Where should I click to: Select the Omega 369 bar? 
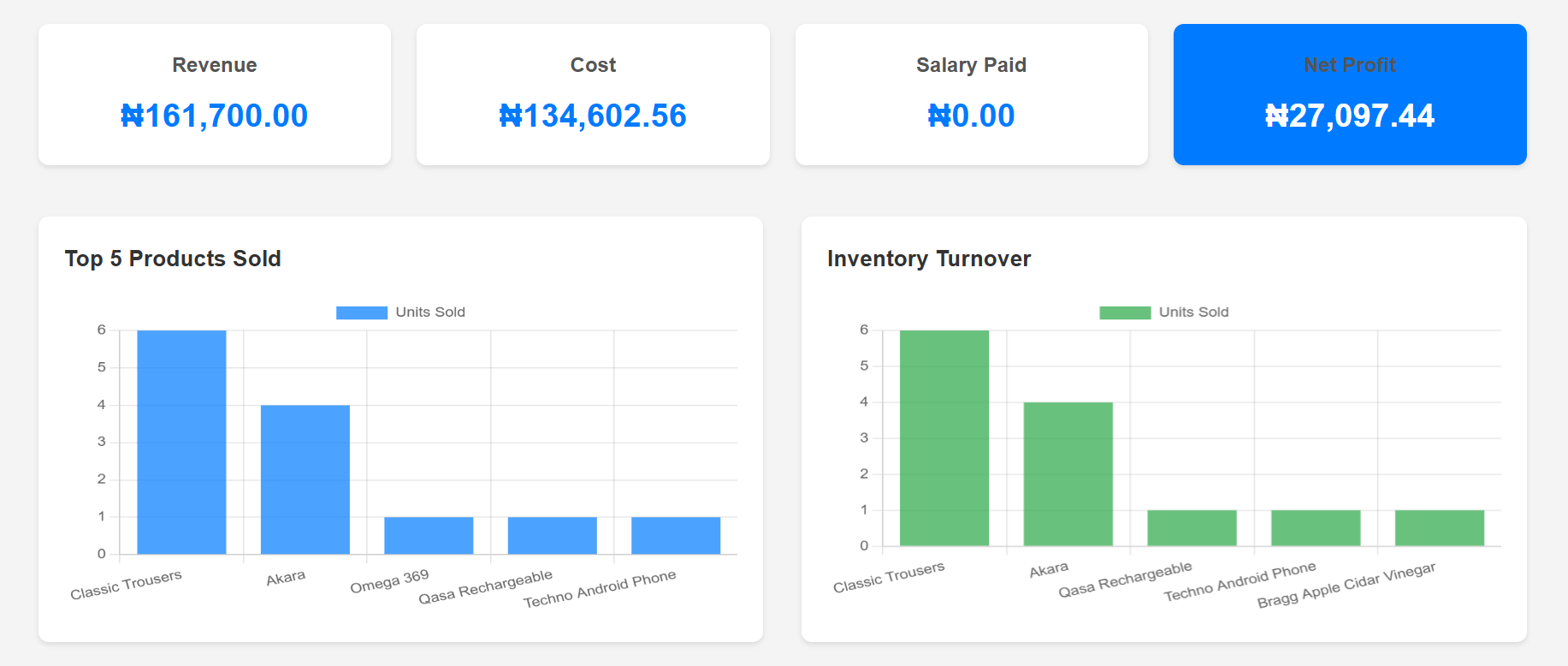tap(429, 535)
